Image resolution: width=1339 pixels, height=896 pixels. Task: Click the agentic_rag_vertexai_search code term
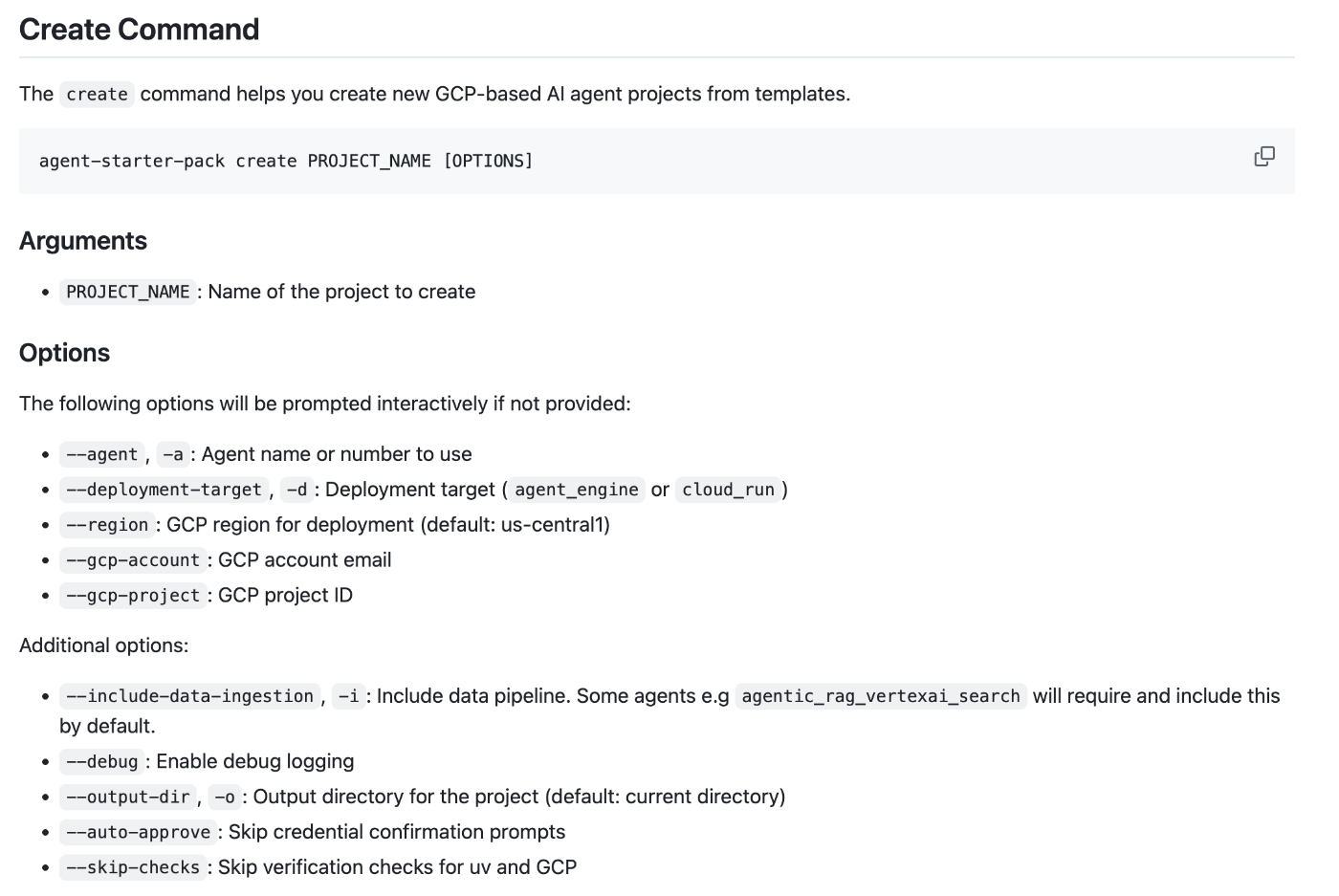881,696
